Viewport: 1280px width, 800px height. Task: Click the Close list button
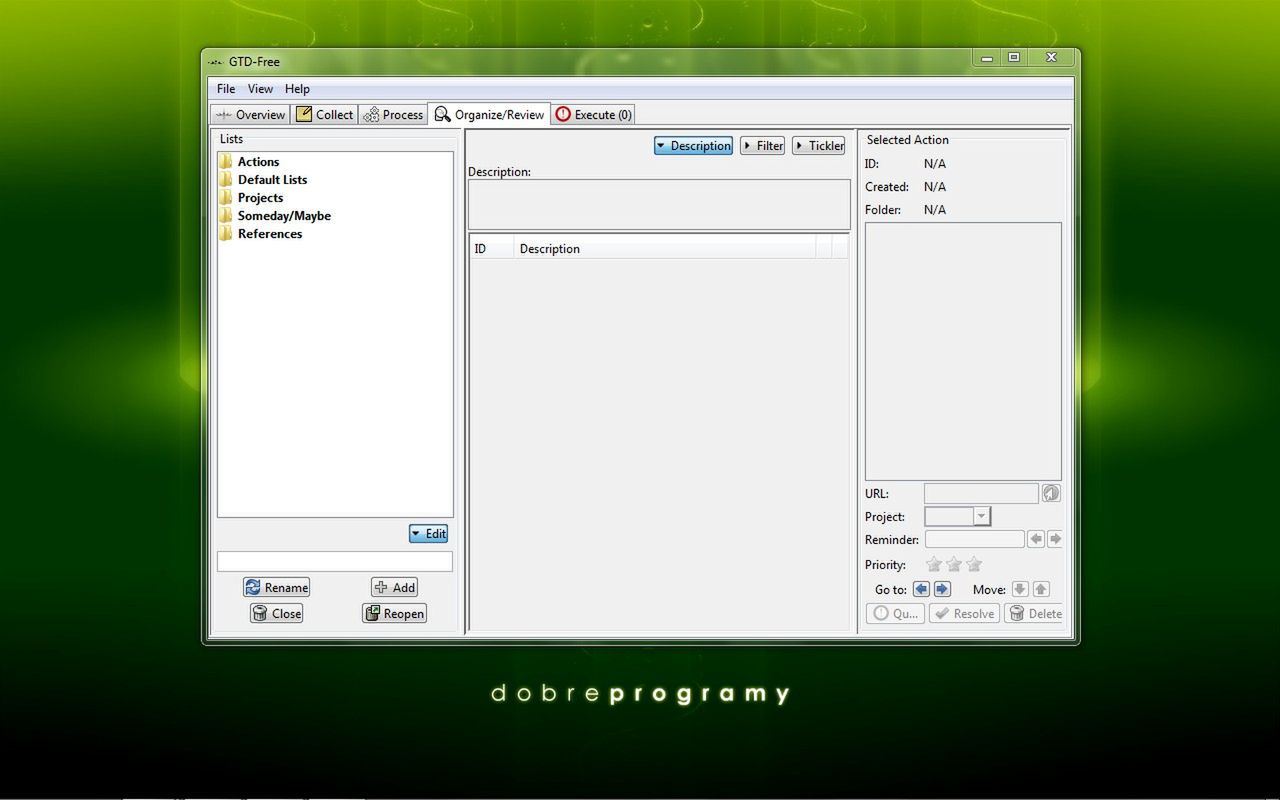coord(276,614)
